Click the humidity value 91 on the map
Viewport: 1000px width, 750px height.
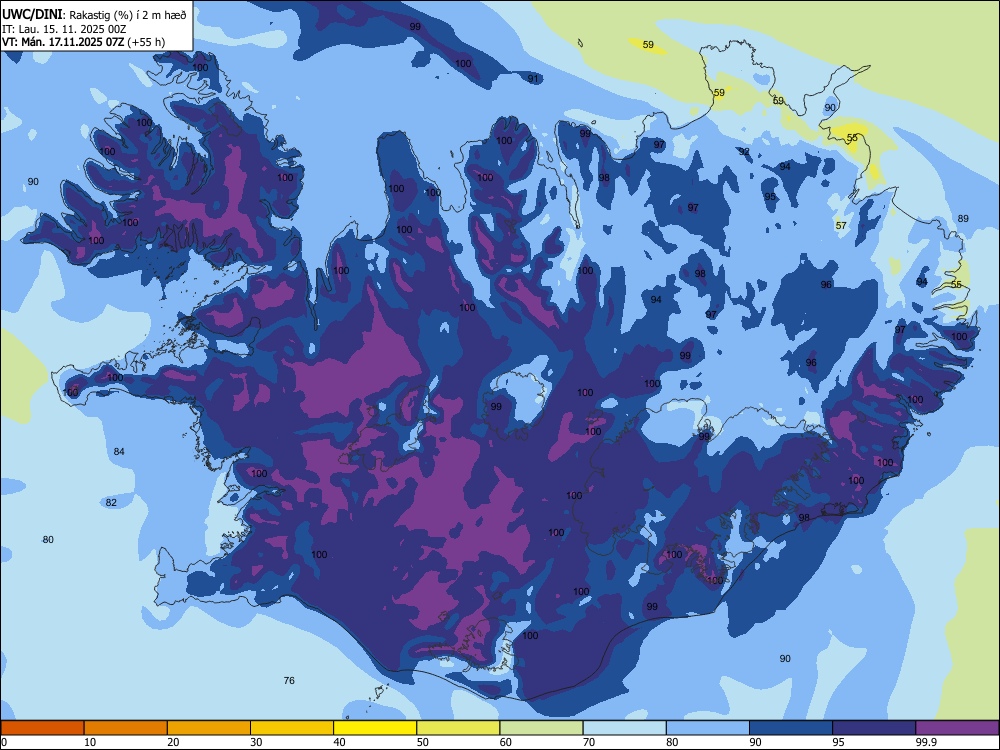(x=533, y=78)
